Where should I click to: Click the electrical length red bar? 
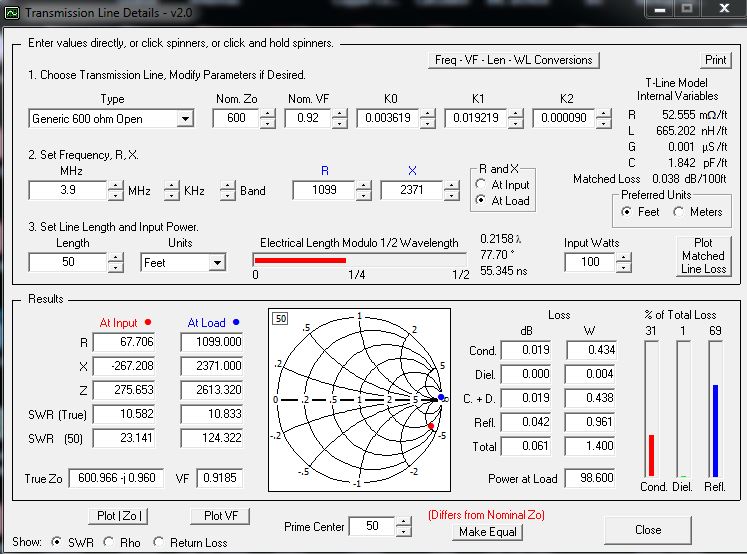(300, 259)
